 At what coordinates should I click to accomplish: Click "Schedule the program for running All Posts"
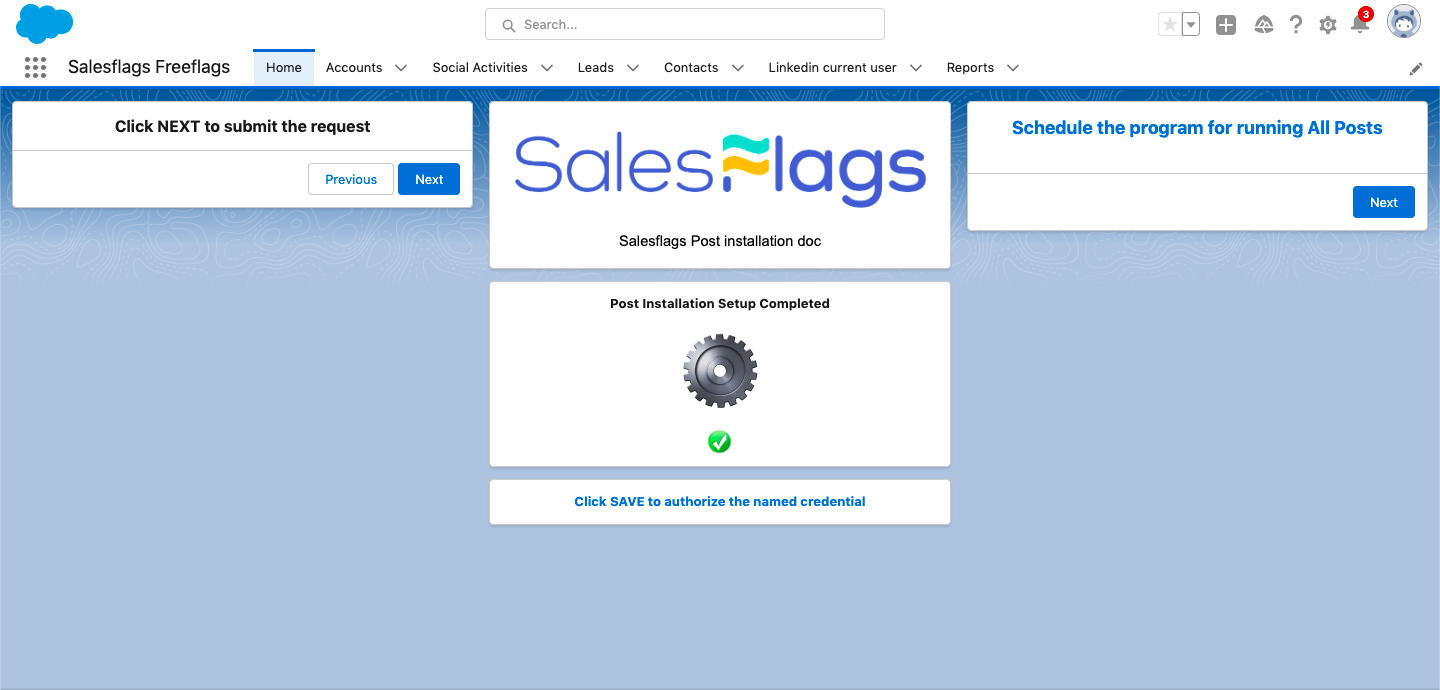pyautogui.click(x=1197, y=128)
